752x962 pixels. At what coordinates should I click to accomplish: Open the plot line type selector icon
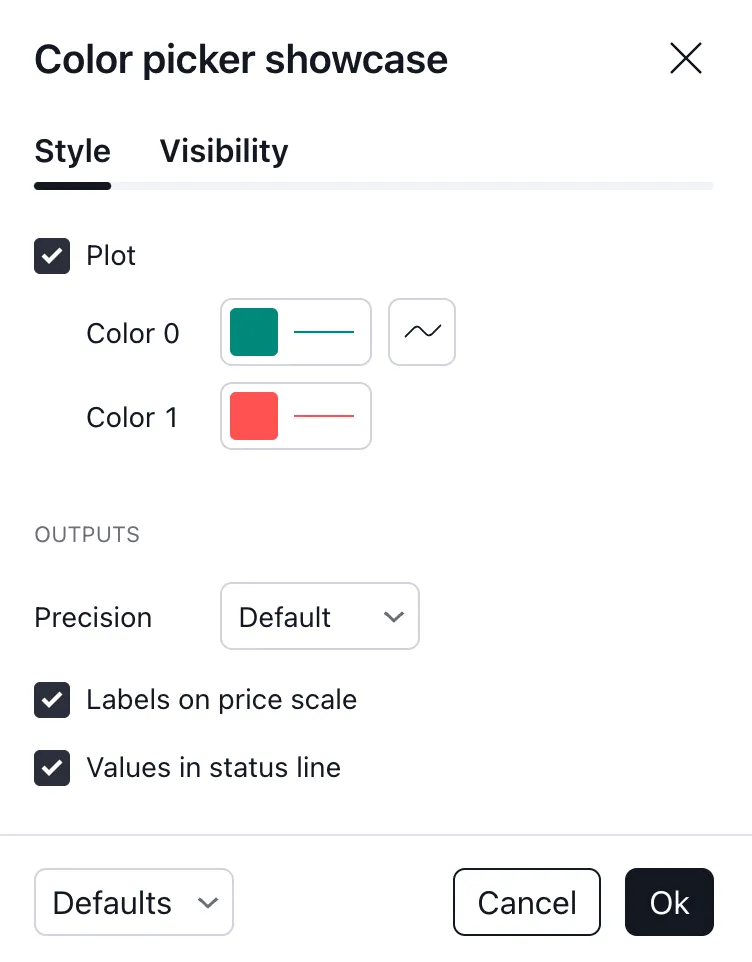click(x=422, y=332)
